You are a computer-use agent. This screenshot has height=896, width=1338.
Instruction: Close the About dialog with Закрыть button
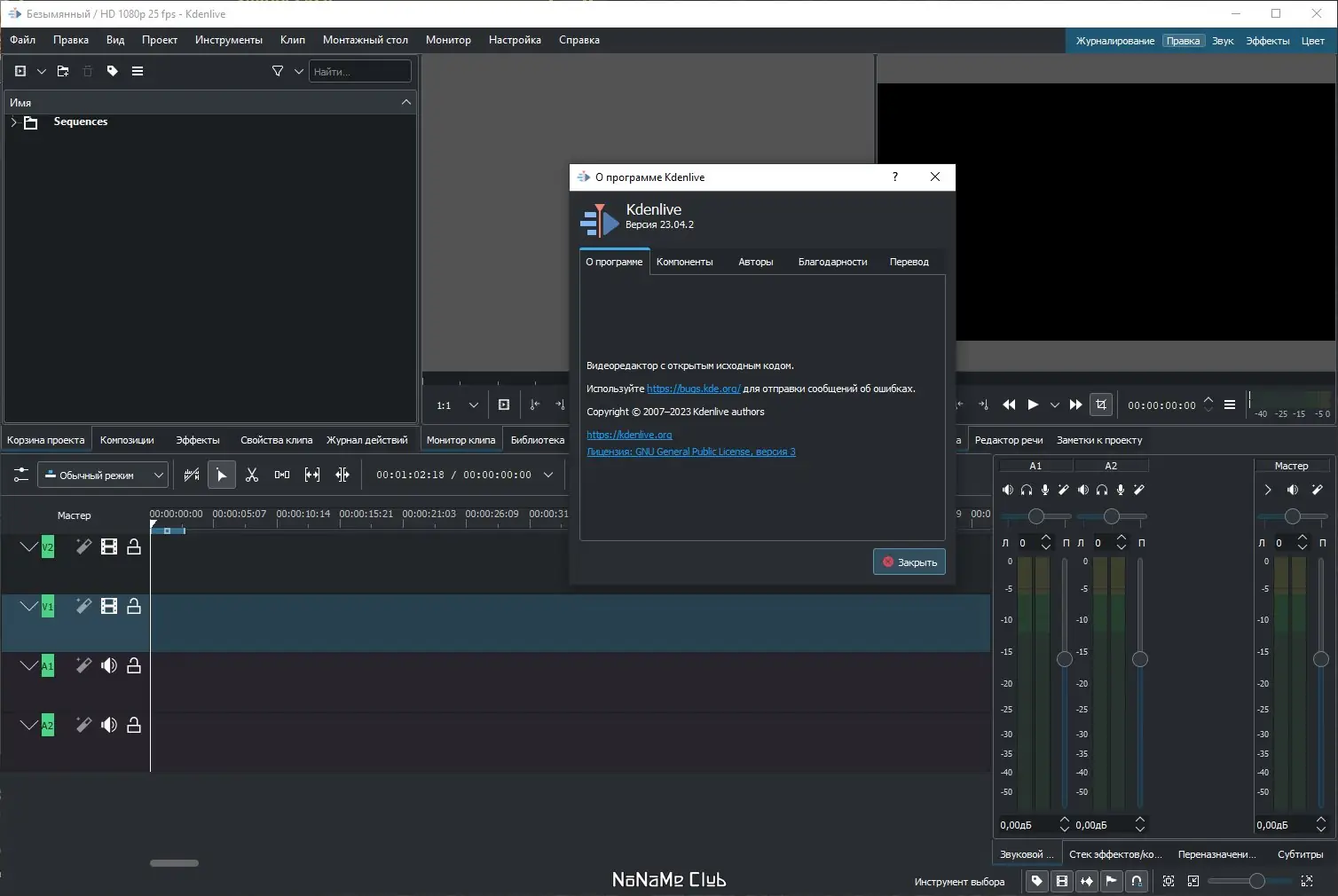(909, 562)
